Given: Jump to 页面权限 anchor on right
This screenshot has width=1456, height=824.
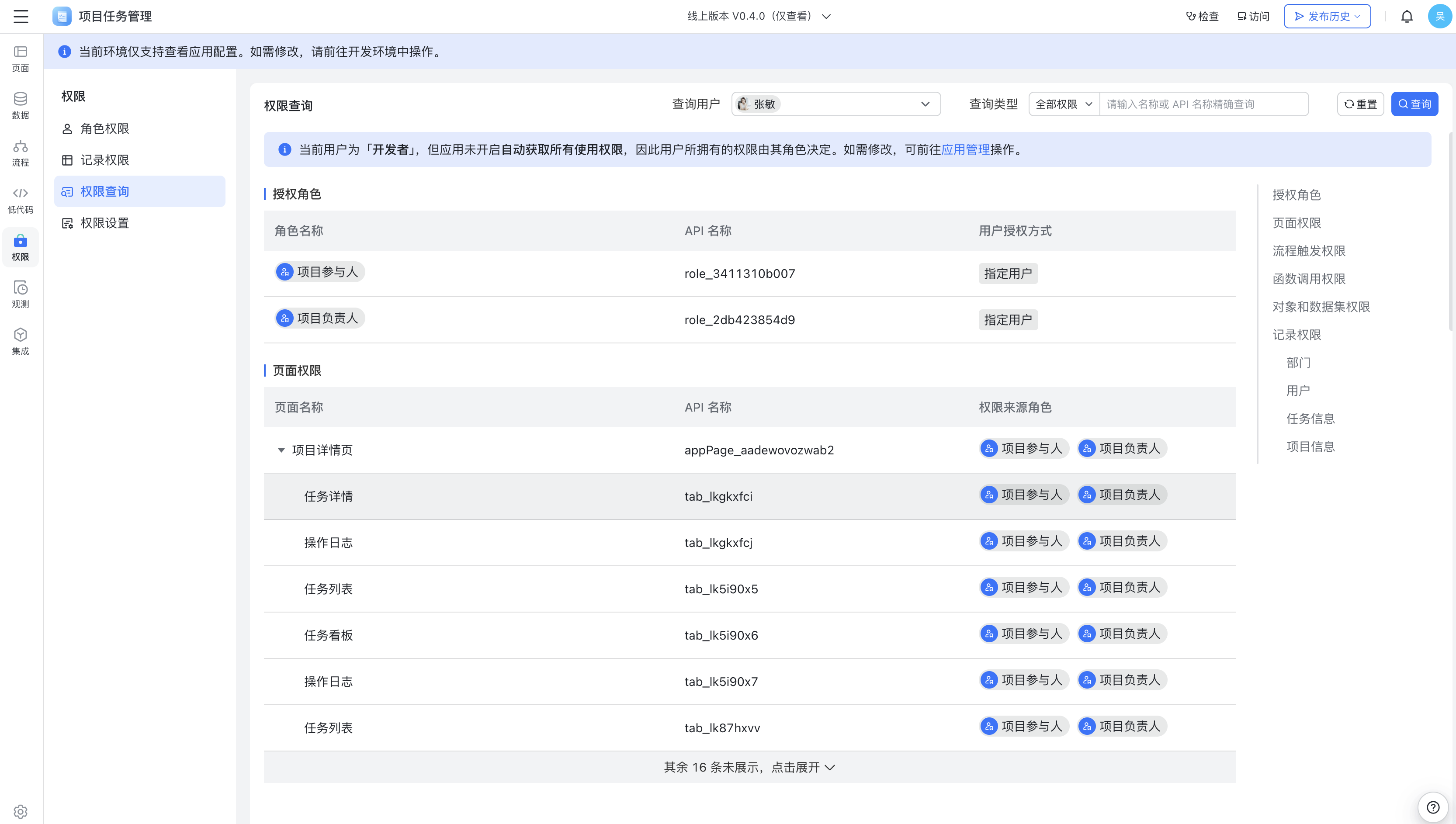Looking at the screenshot, I should pos(1297,223).
